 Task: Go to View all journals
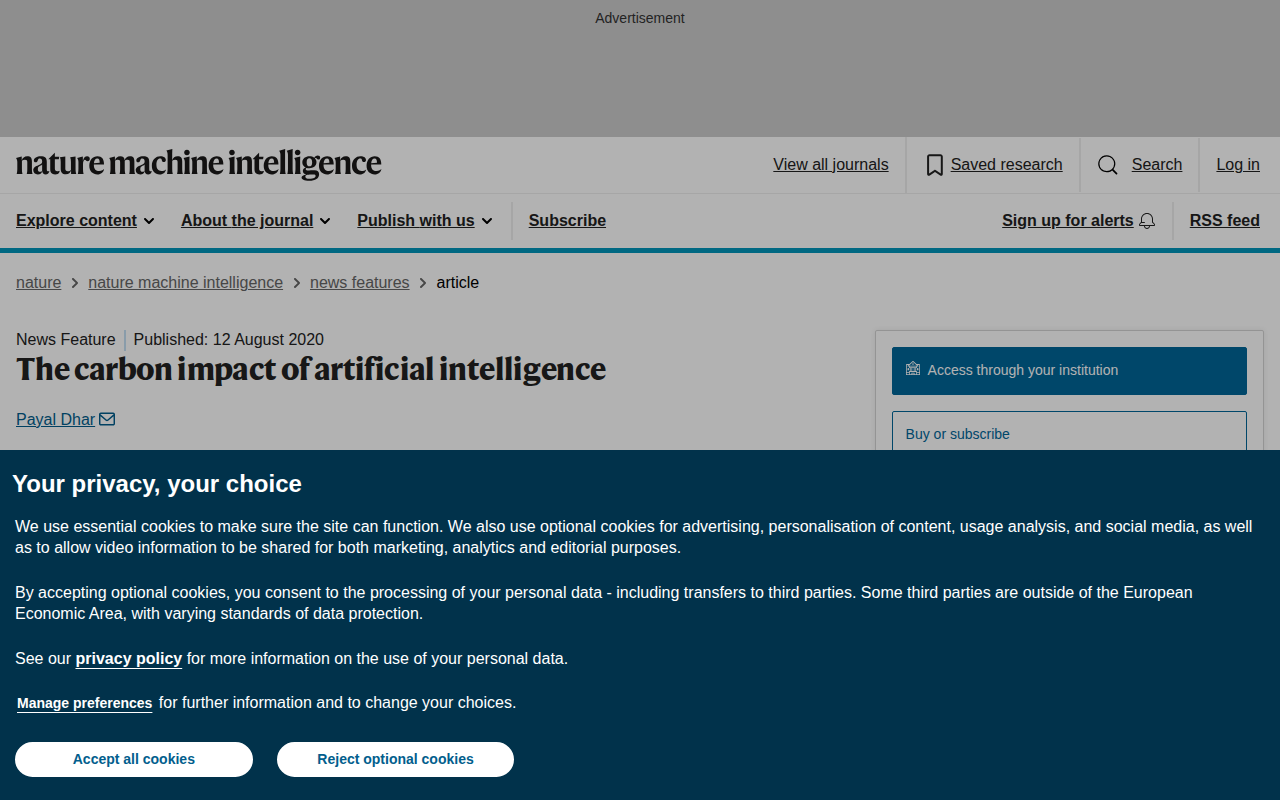point(830,165)
